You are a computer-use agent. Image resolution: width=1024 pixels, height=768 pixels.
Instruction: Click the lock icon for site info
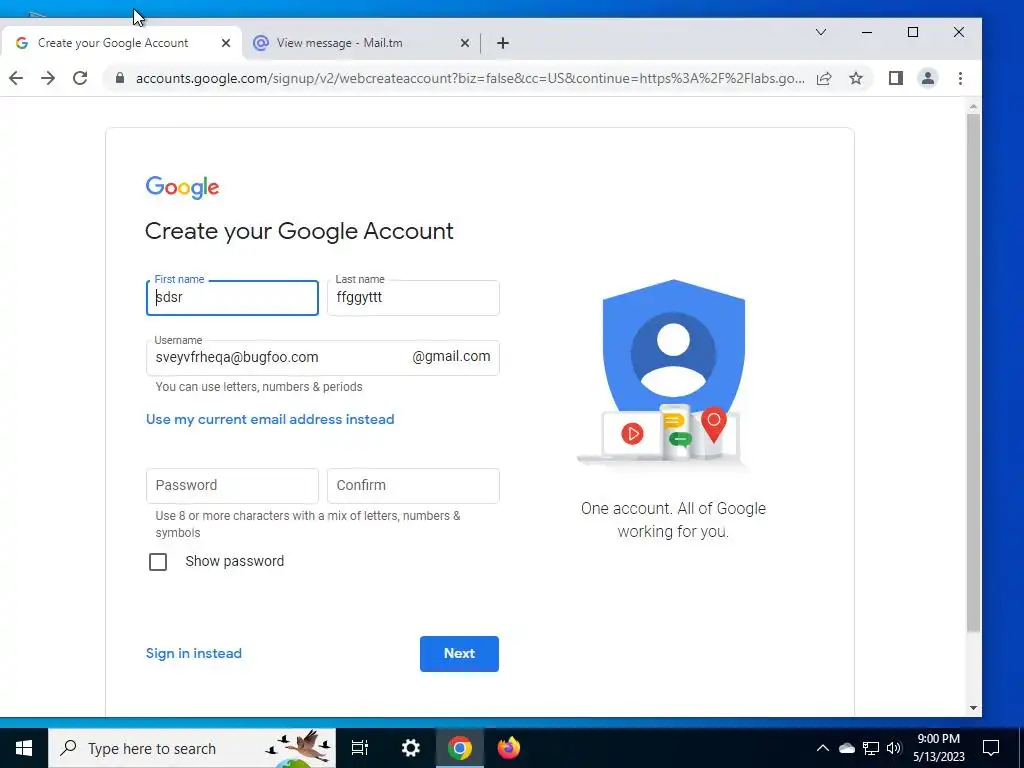coord(120,78)
